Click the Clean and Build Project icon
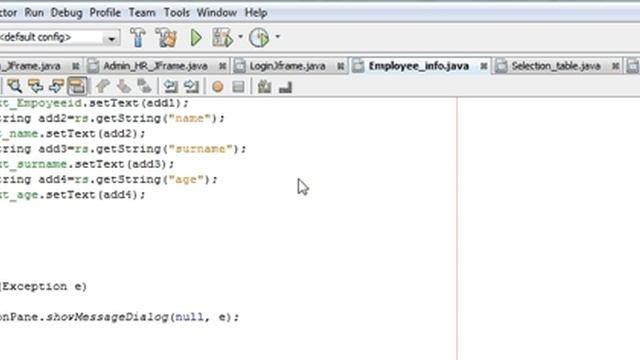Screen dimensions: 640x360 pyautogui.click(x=166, y=38)
